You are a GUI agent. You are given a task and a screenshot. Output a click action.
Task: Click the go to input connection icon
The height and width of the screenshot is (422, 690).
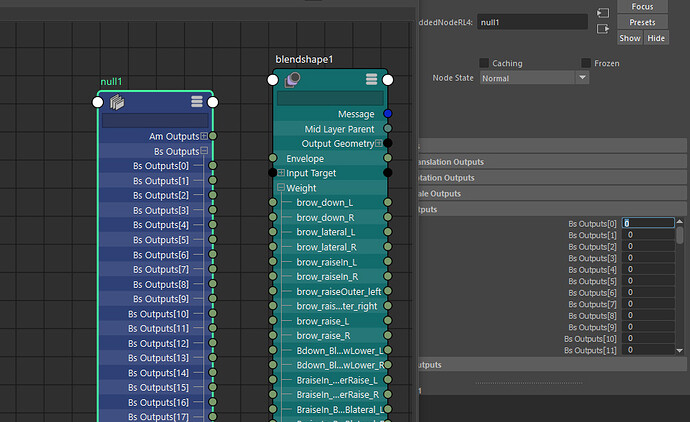tap(602, 12)
